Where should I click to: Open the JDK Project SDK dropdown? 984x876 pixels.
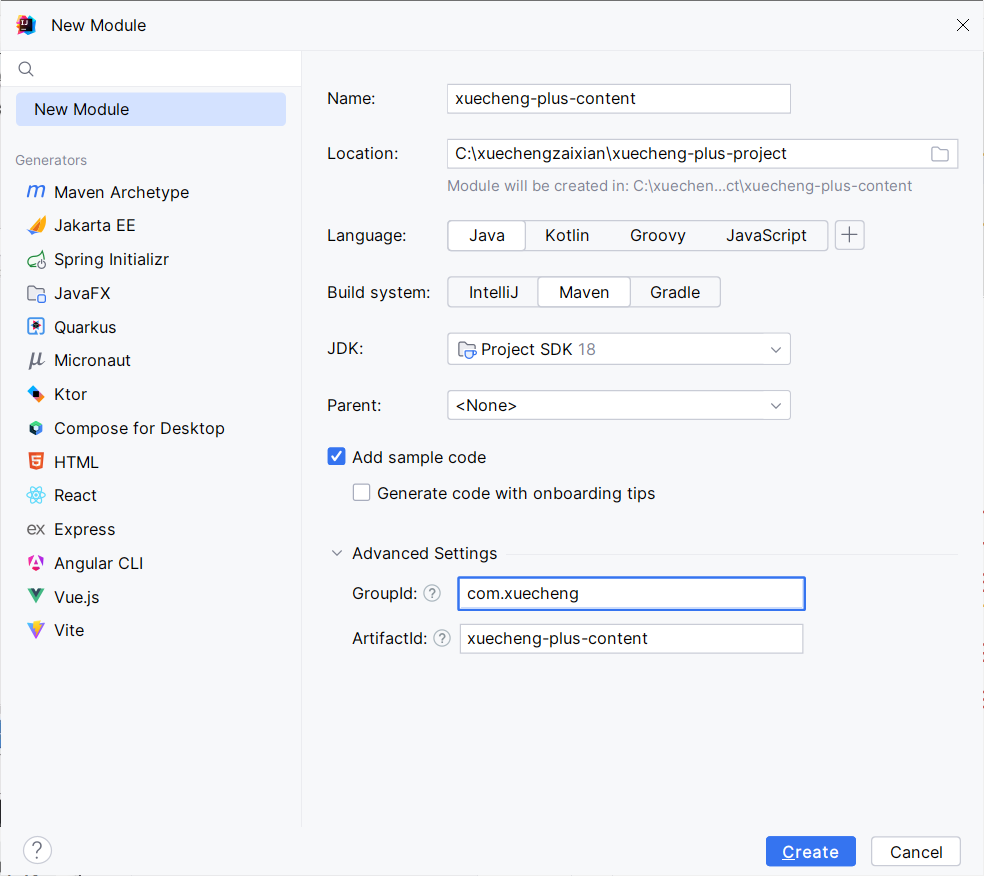(619, 349)
